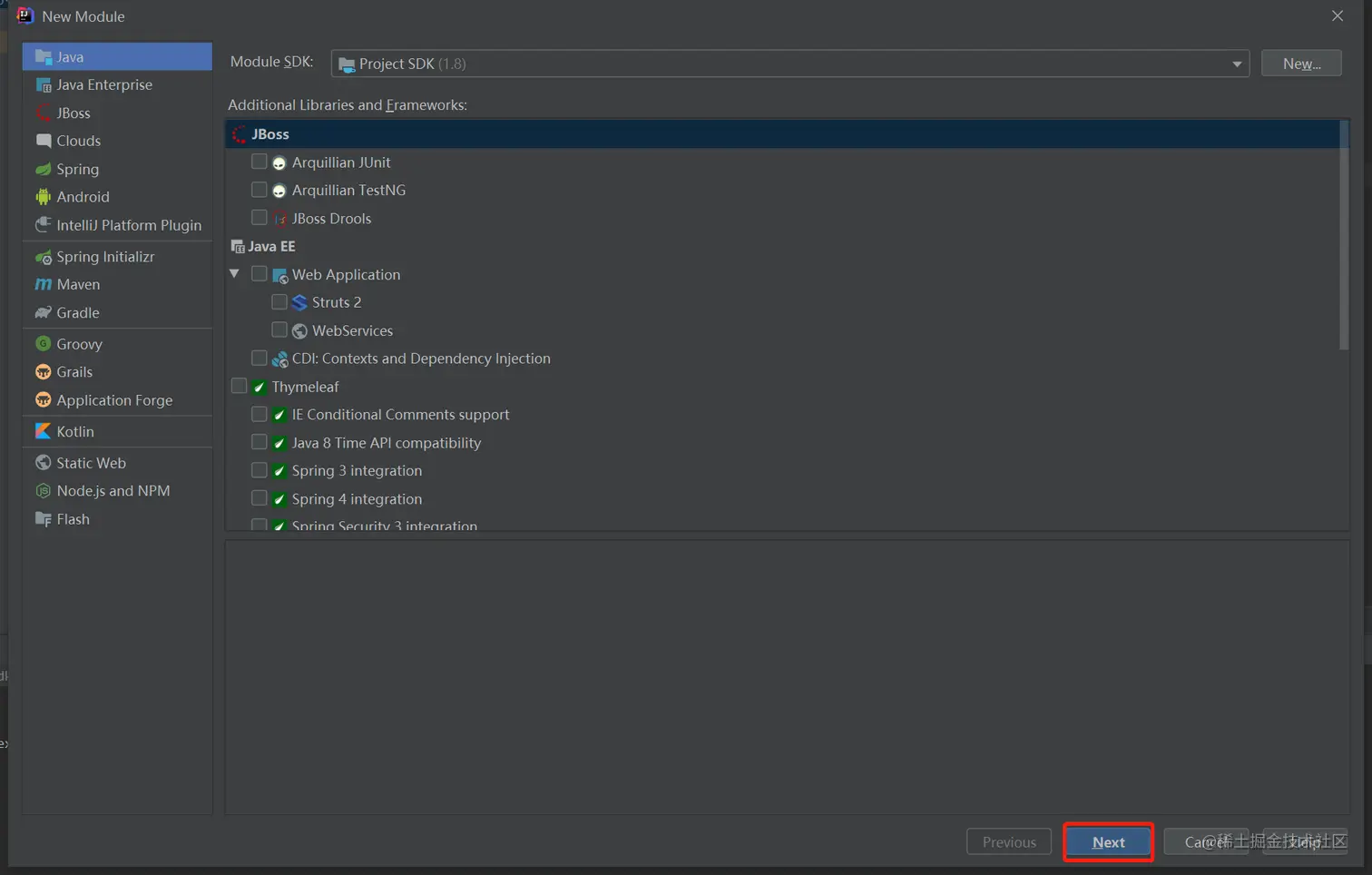1372x875 pixels.
Task: Click New... SDK button
Action: click(x=1301, y=64)
